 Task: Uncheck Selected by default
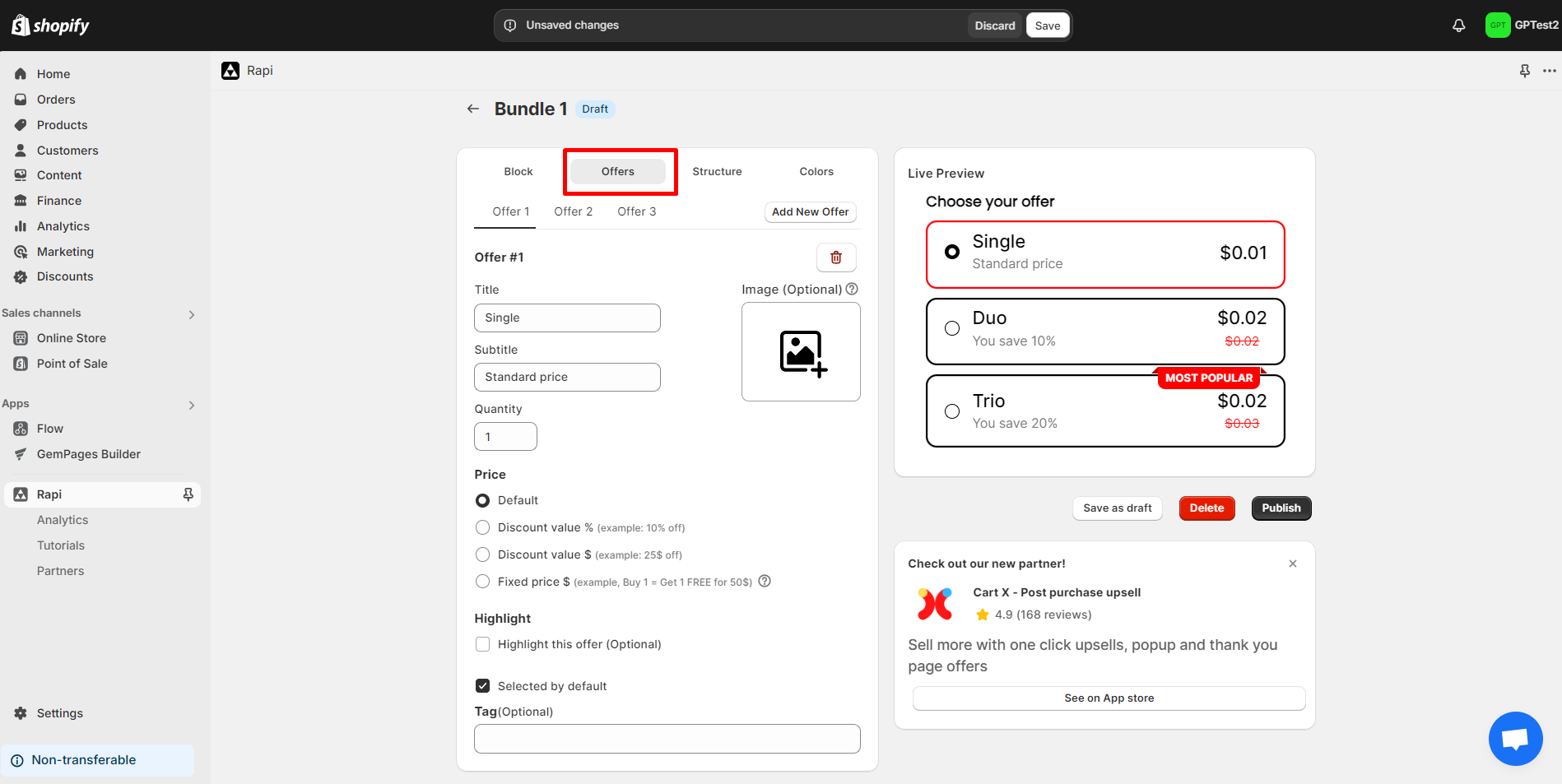482,685
